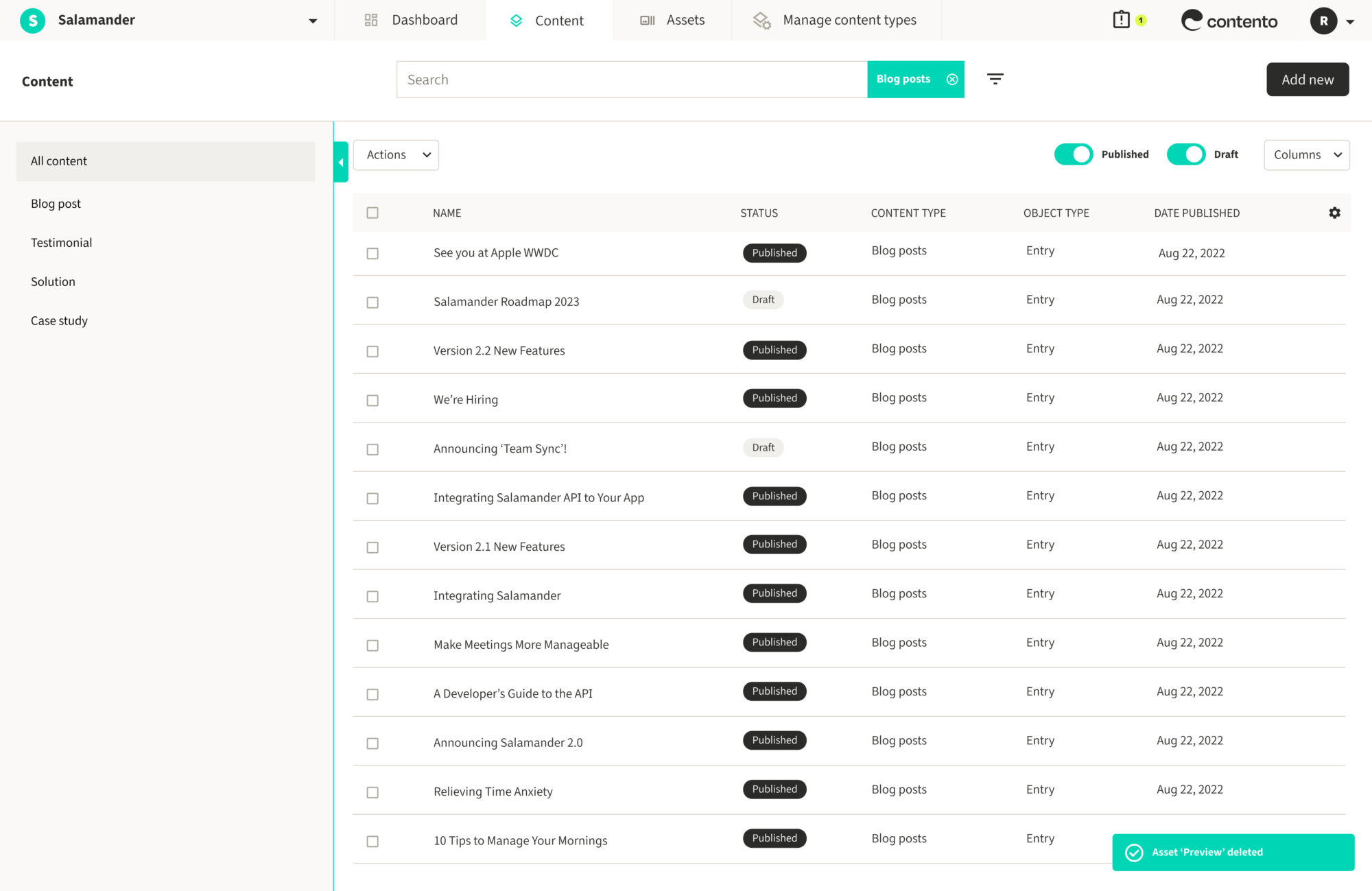Screen dimensions: 1372x891
Task: Collapse sidebar with teal arrow handle
Action: (x=341, y=162)
